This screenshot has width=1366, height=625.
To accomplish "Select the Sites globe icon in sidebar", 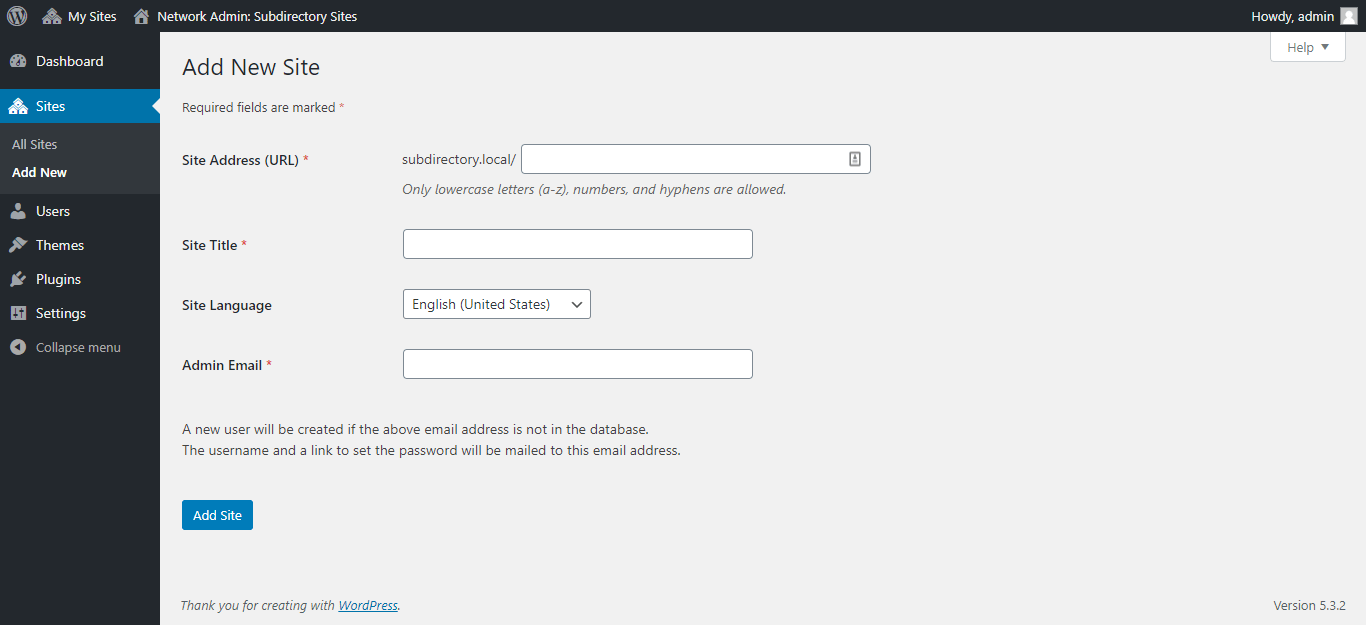I will [x=18, y=105].
